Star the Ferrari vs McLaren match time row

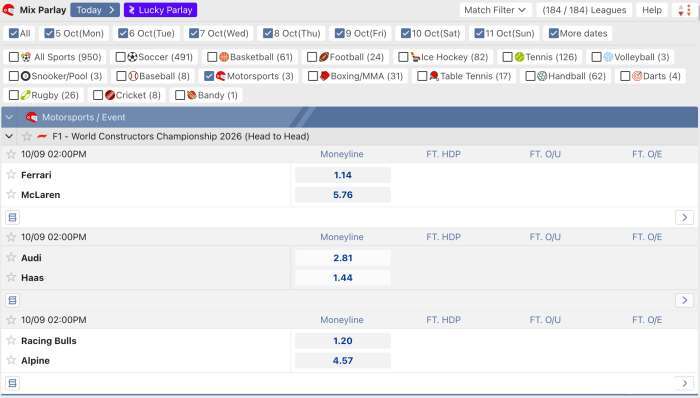point(11,154)
